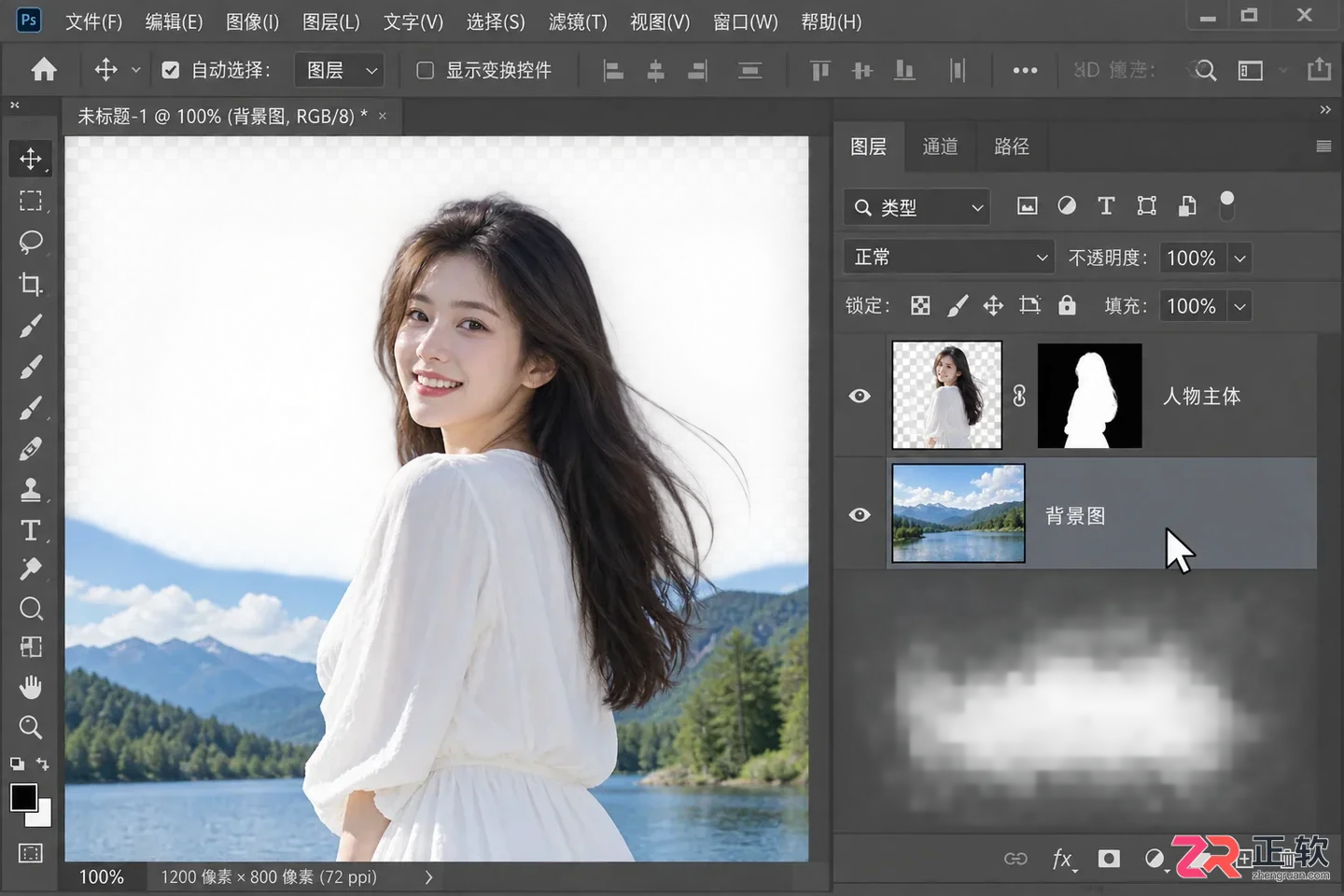This screenshot has height=896, width=1344.
Task: Open the Move tool preset chevron
Action: click(x=135, y=70)
